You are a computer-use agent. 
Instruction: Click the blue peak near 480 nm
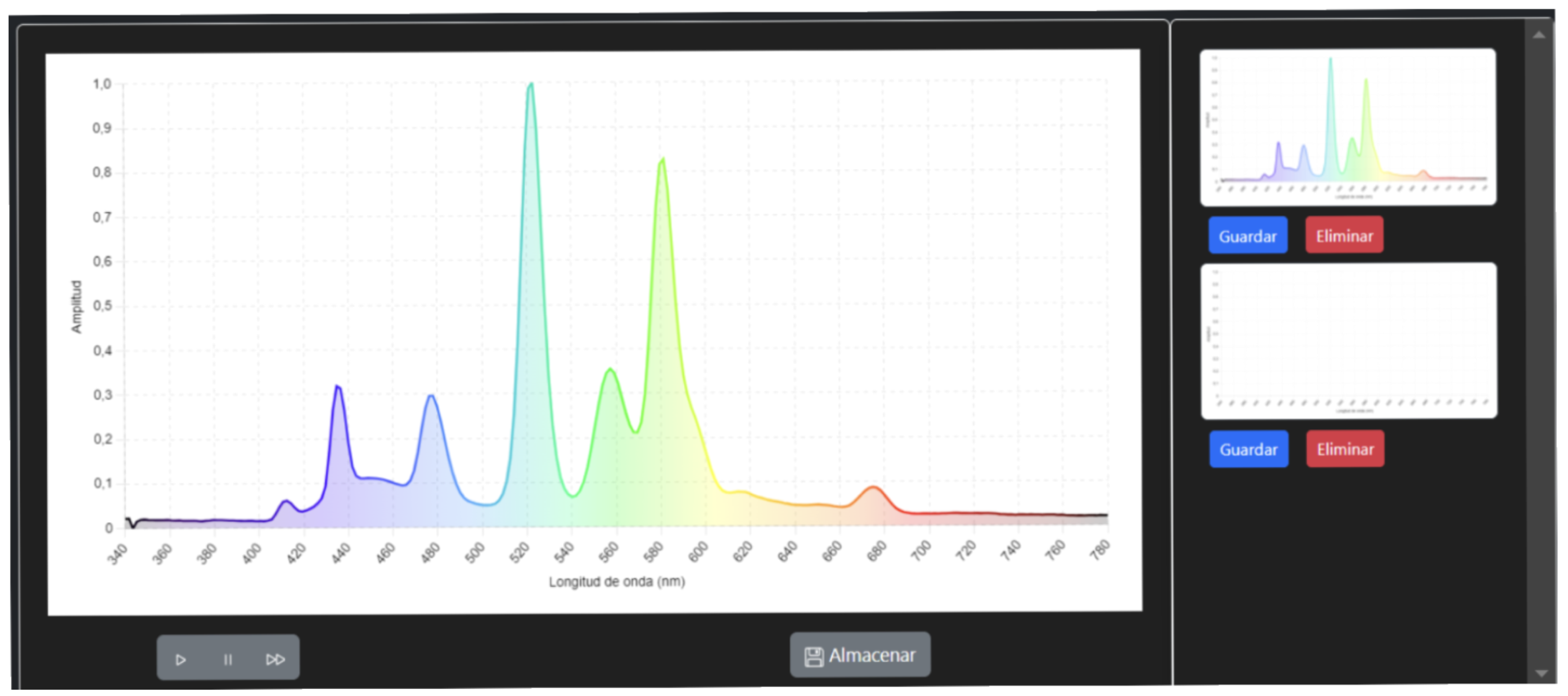431,396
